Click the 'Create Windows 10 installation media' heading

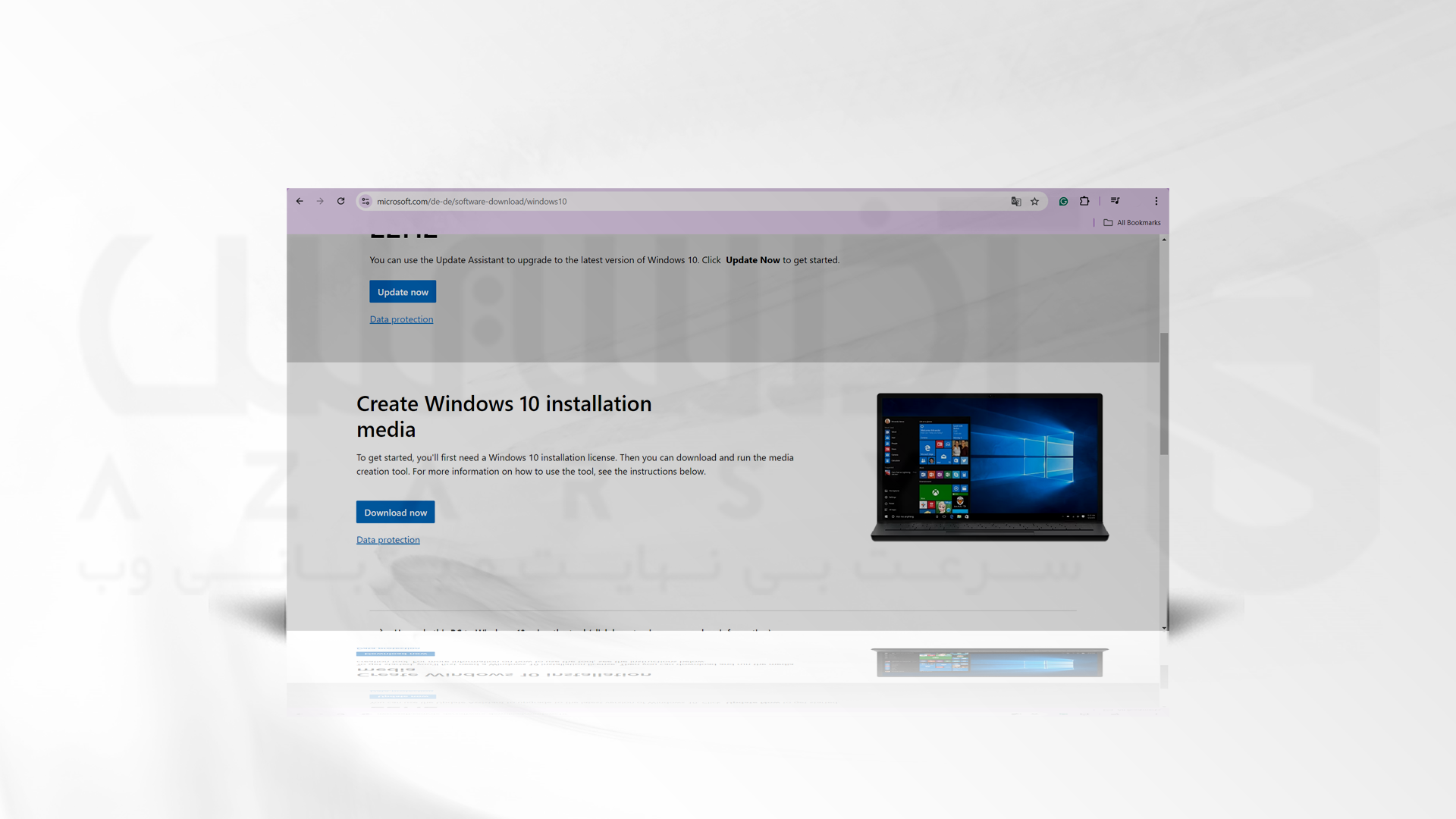pyautogui.click(x=504, y=416)
